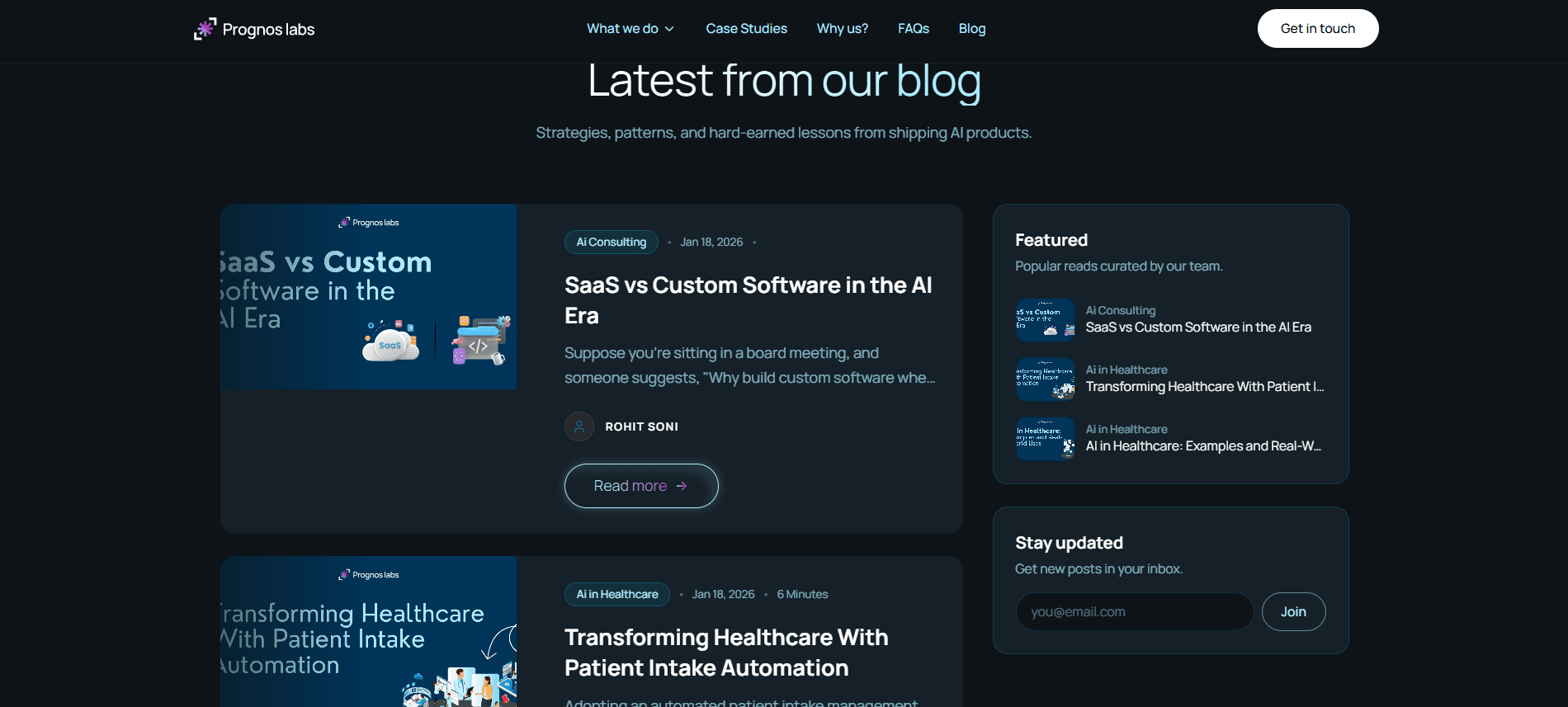Select the Ai in Healthcare category tag

pyautogui.click(x=616, y=595)
